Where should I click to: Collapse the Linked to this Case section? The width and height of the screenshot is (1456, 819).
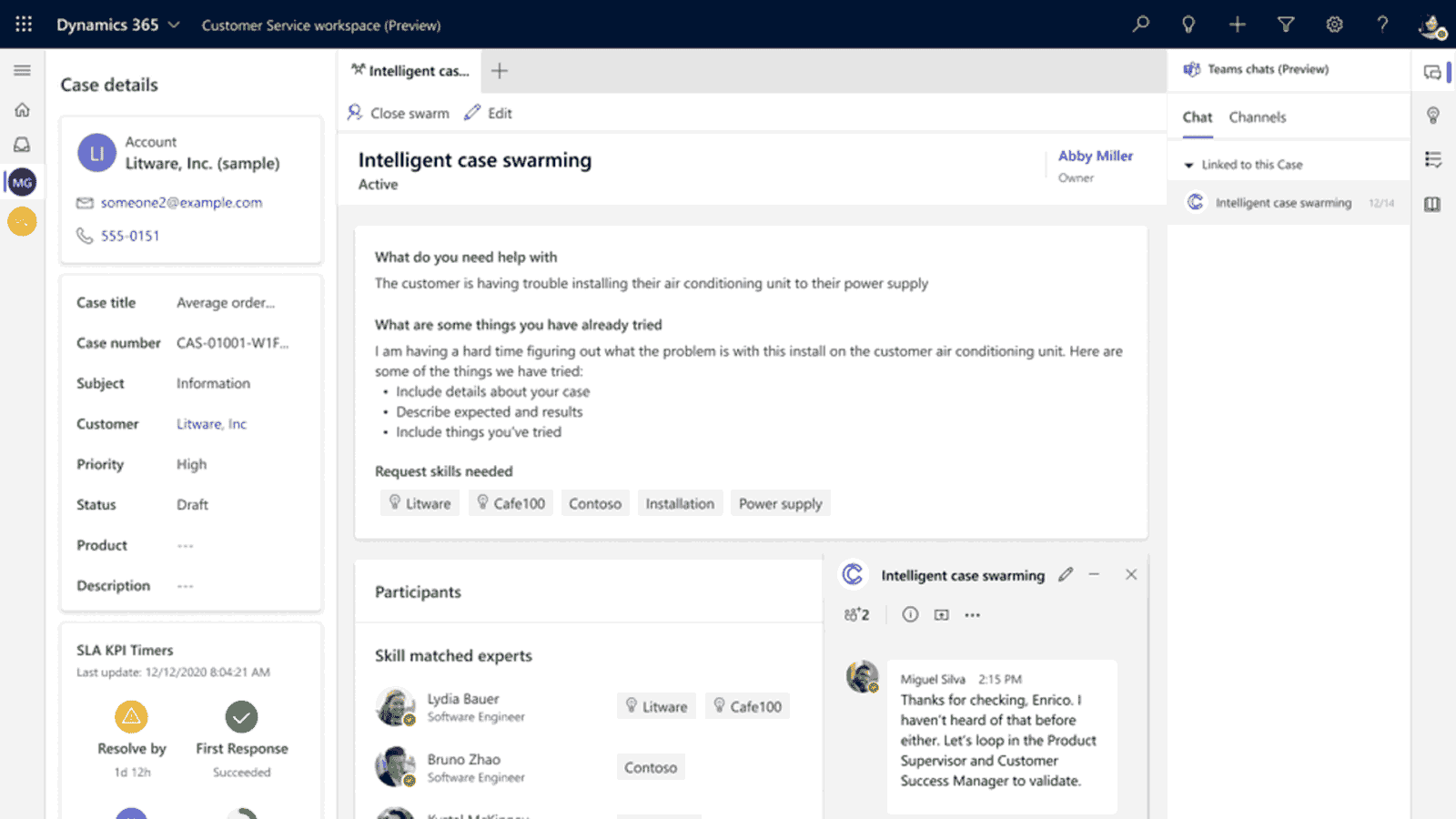click(1188, 165)
